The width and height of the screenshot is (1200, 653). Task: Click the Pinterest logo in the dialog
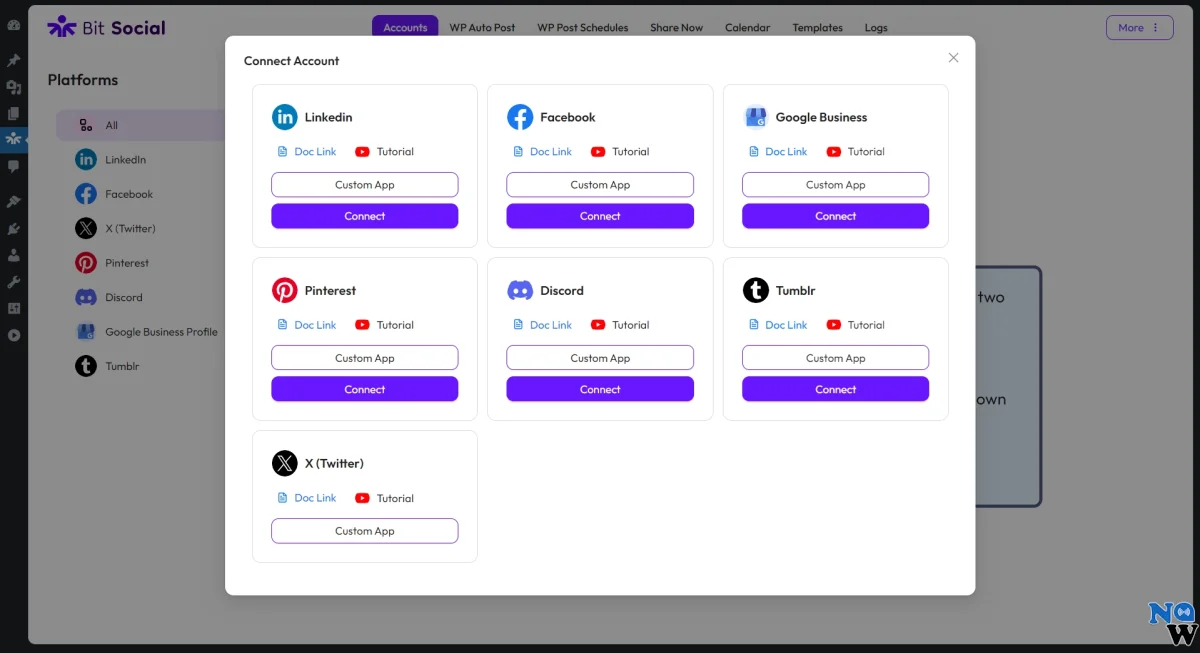tap(285, 290)
